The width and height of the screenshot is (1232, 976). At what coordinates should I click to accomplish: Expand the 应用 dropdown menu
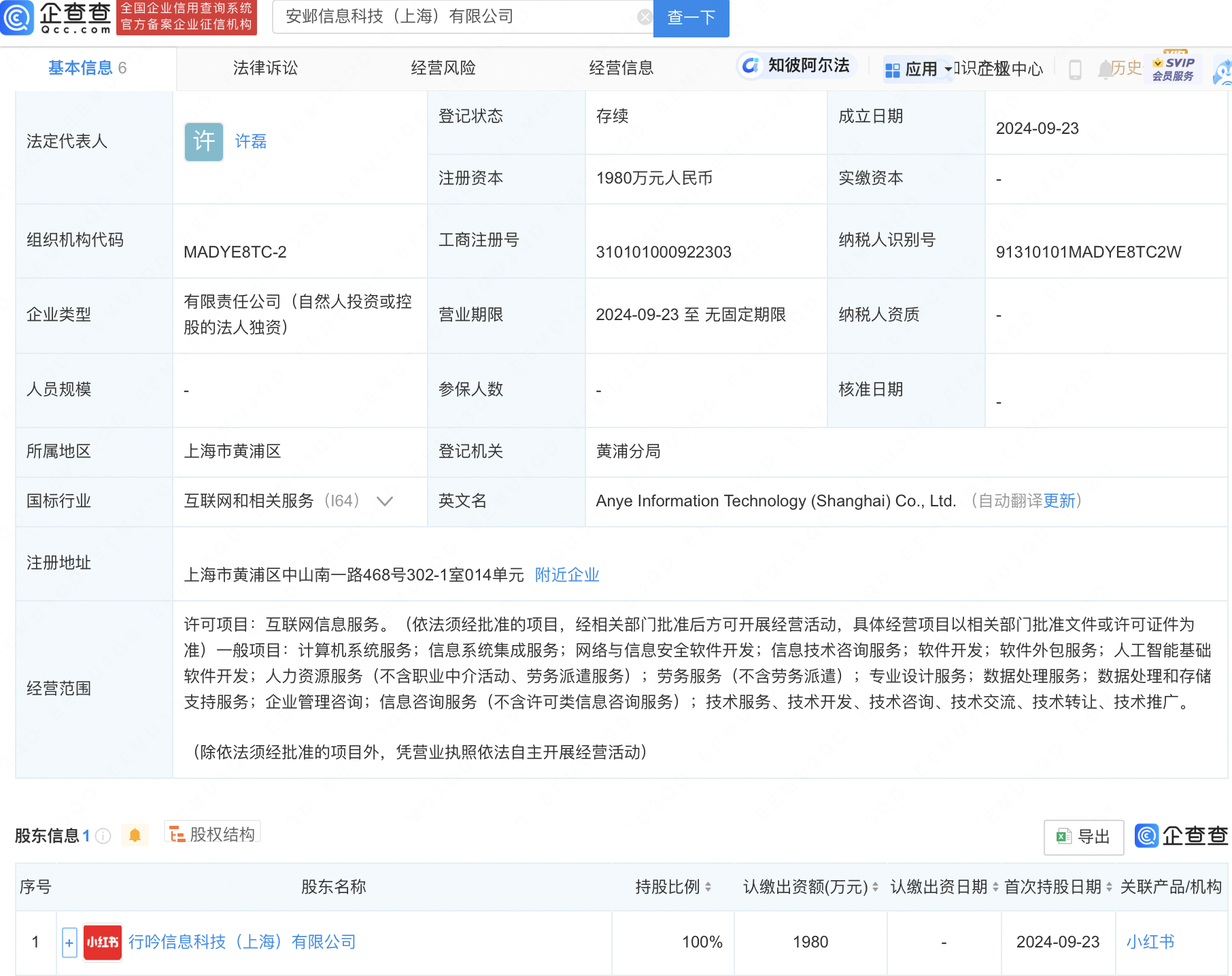(919, 69)
